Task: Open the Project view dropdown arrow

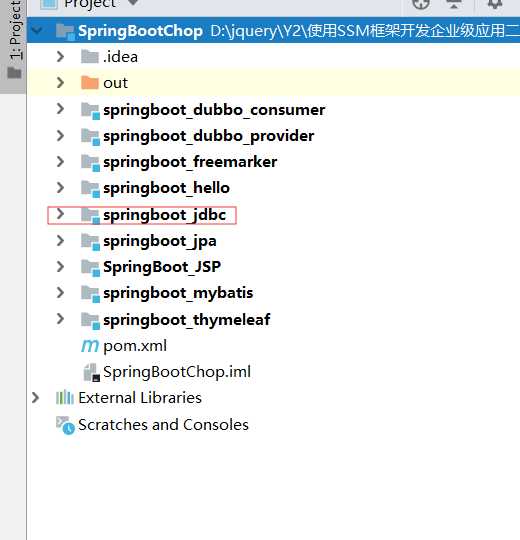Action: 133,3
